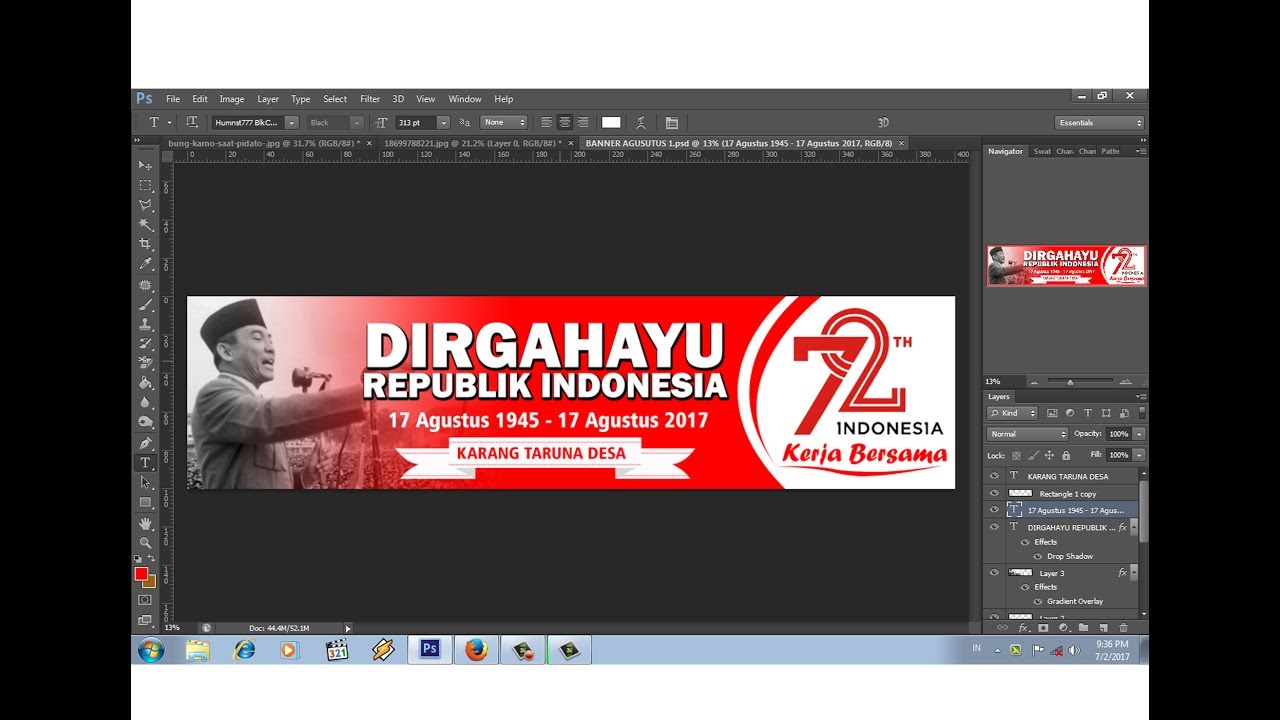Select the Zoom tool
The height and width of the screenshot is (720, 1280).
point(145,542)
